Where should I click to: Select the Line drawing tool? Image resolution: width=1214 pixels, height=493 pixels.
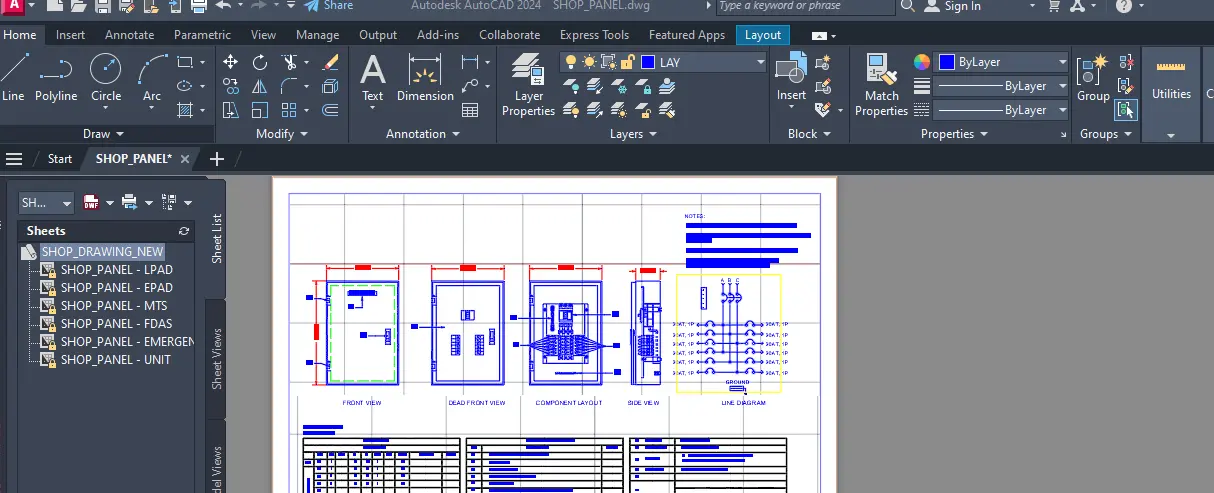click(13, 78)
